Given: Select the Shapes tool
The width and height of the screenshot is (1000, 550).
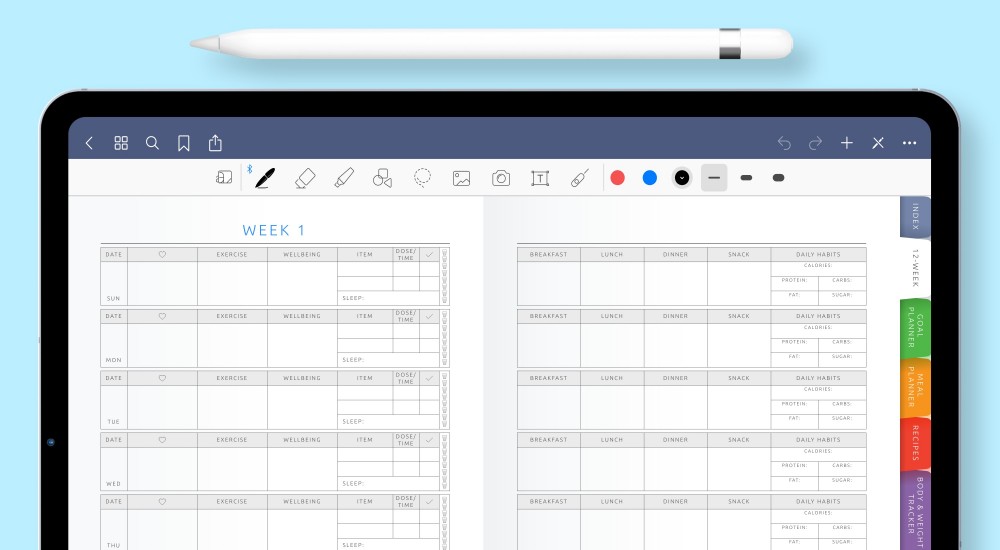Looking at the screenshot, I should tap(382, 178).
